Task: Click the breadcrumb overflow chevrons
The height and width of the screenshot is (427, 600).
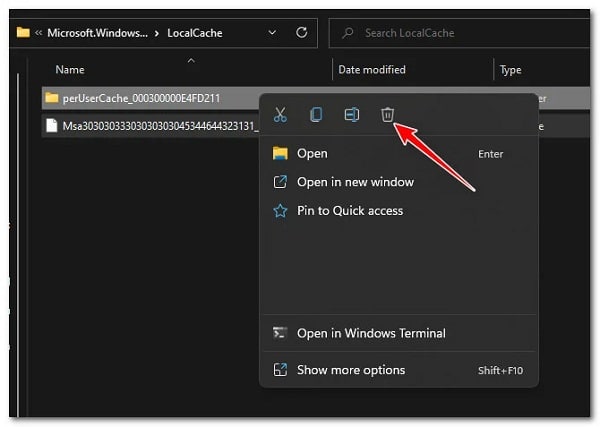Action: 37,33
